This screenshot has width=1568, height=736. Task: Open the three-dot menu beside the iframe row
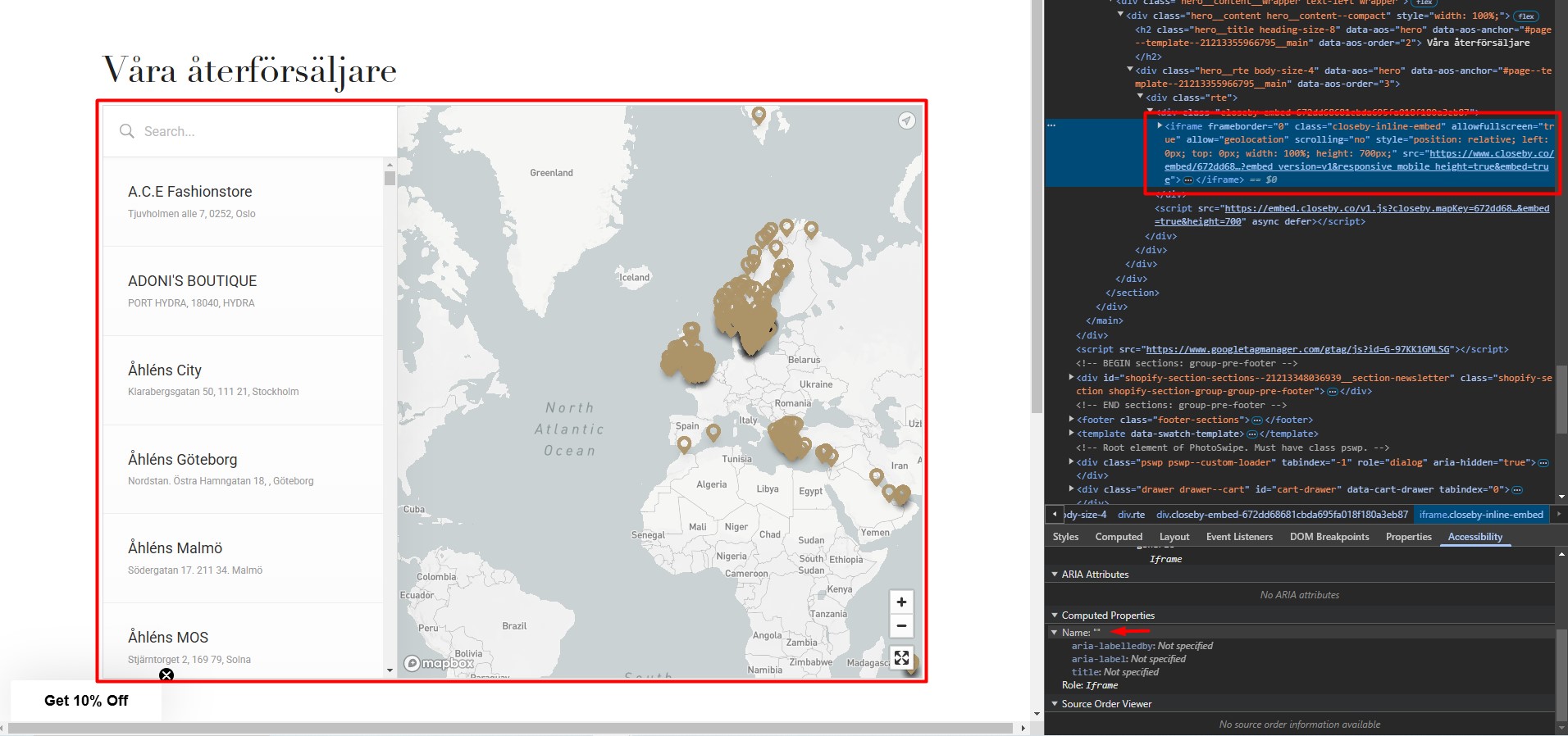pyautogui.click(x=1051, y=125)
